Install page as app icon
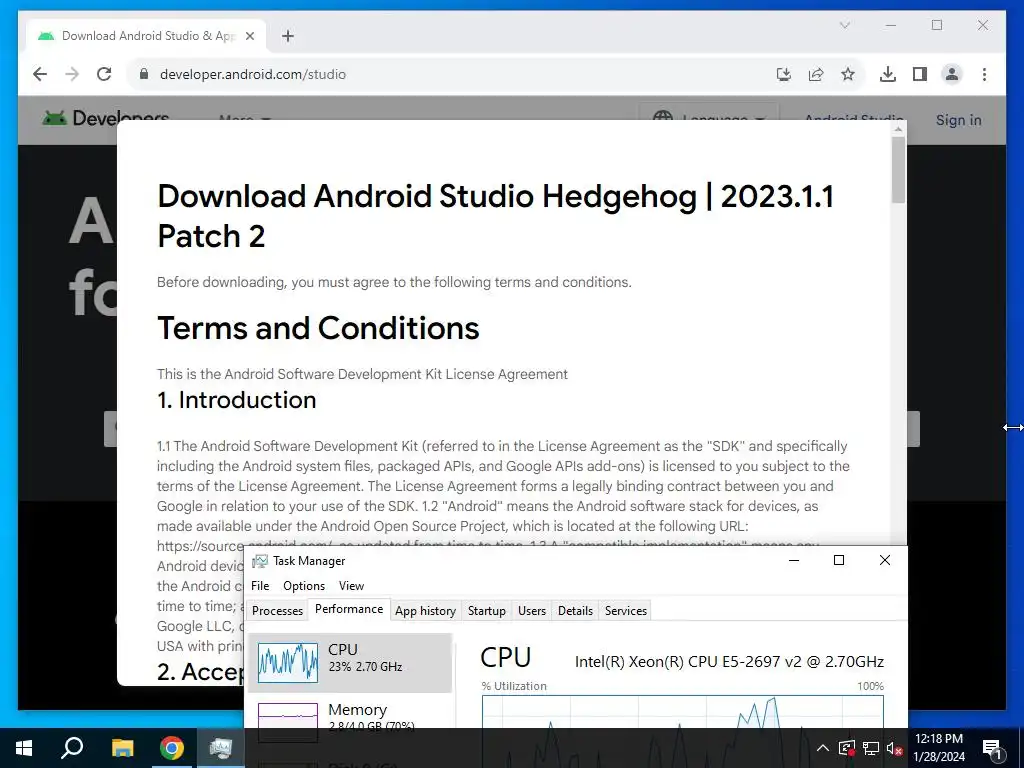This screenshot has width=1024, height=768. coord(784,74)
